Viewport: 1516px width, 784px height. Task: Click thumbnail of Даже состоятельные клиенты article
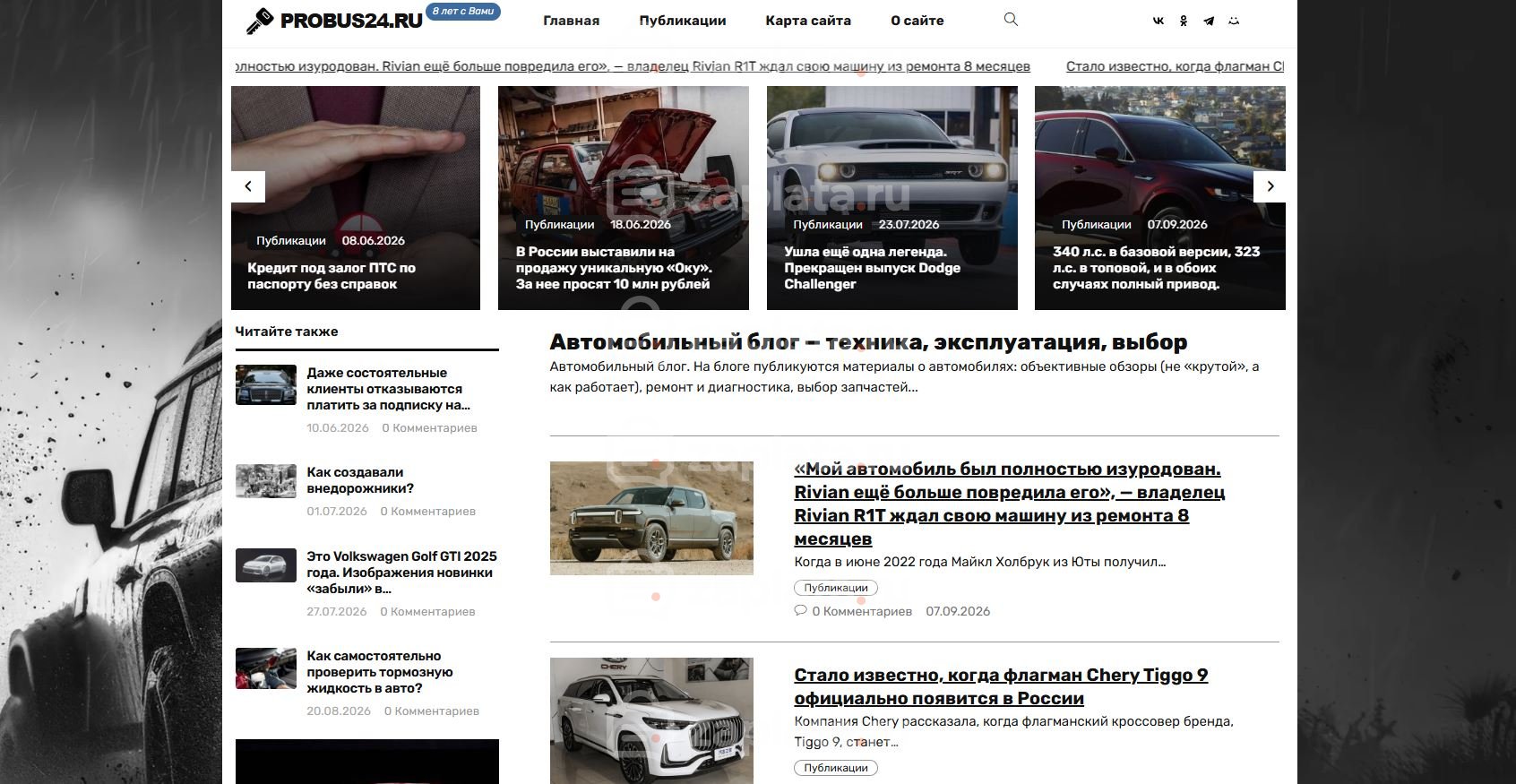pyautogui.click(x=266, y=385)
